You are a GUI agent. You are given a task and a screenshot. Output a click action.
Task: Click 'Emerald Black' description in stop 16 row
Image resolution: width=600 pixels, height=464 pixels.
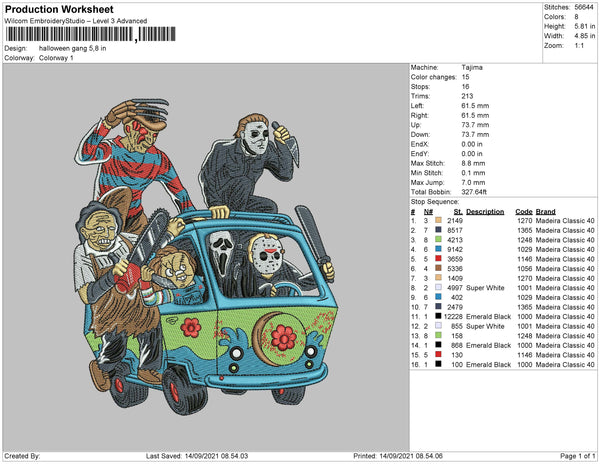(x=489, y=365)
